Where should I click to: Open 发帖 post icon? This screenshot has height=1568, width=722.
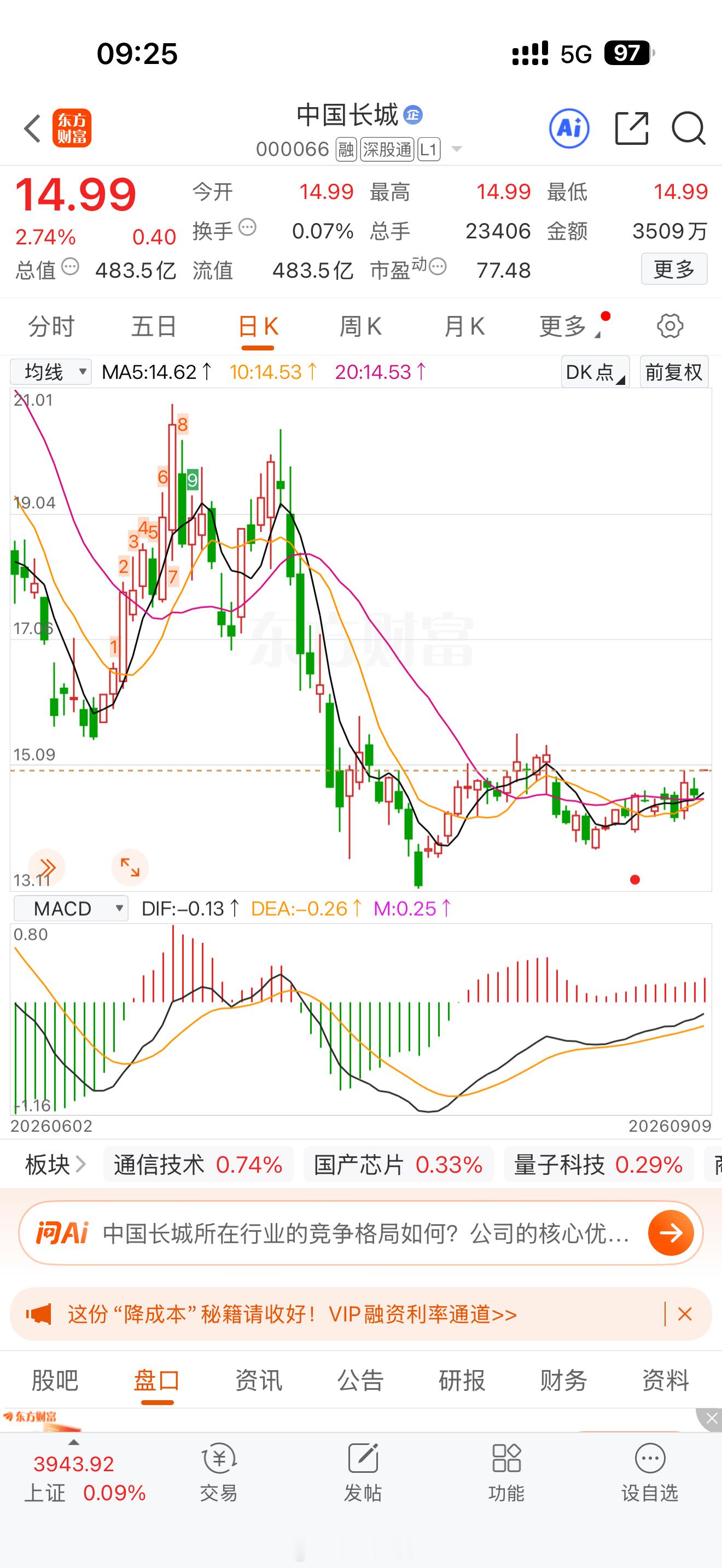pyautogui.click(x=363, y=1459)
